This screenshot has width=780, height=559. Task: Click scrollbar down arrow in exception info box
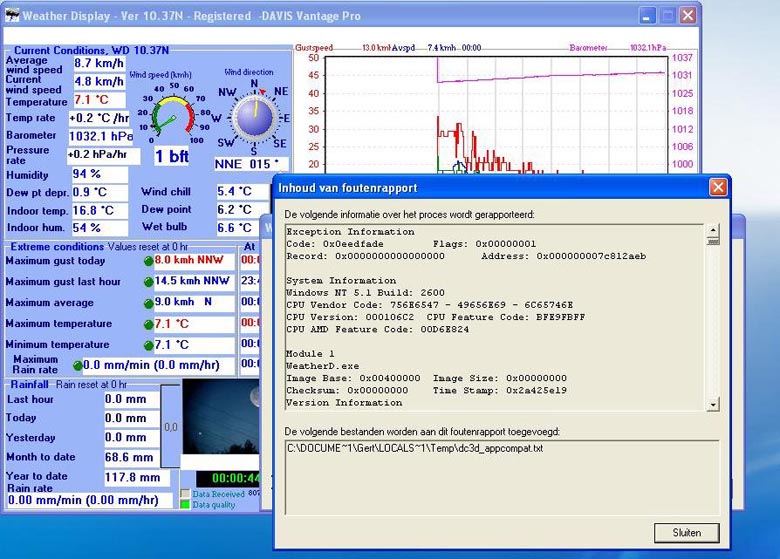713,404
